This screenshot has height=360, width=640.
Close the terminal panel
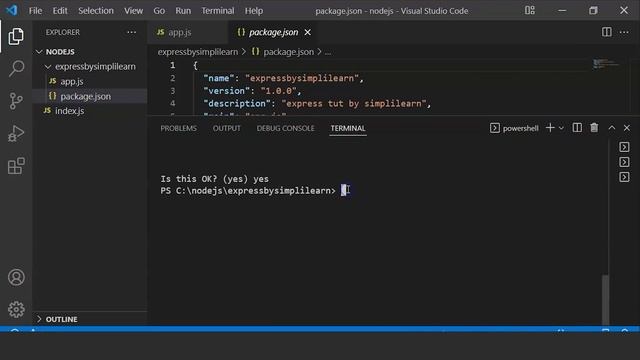point(627,128)
